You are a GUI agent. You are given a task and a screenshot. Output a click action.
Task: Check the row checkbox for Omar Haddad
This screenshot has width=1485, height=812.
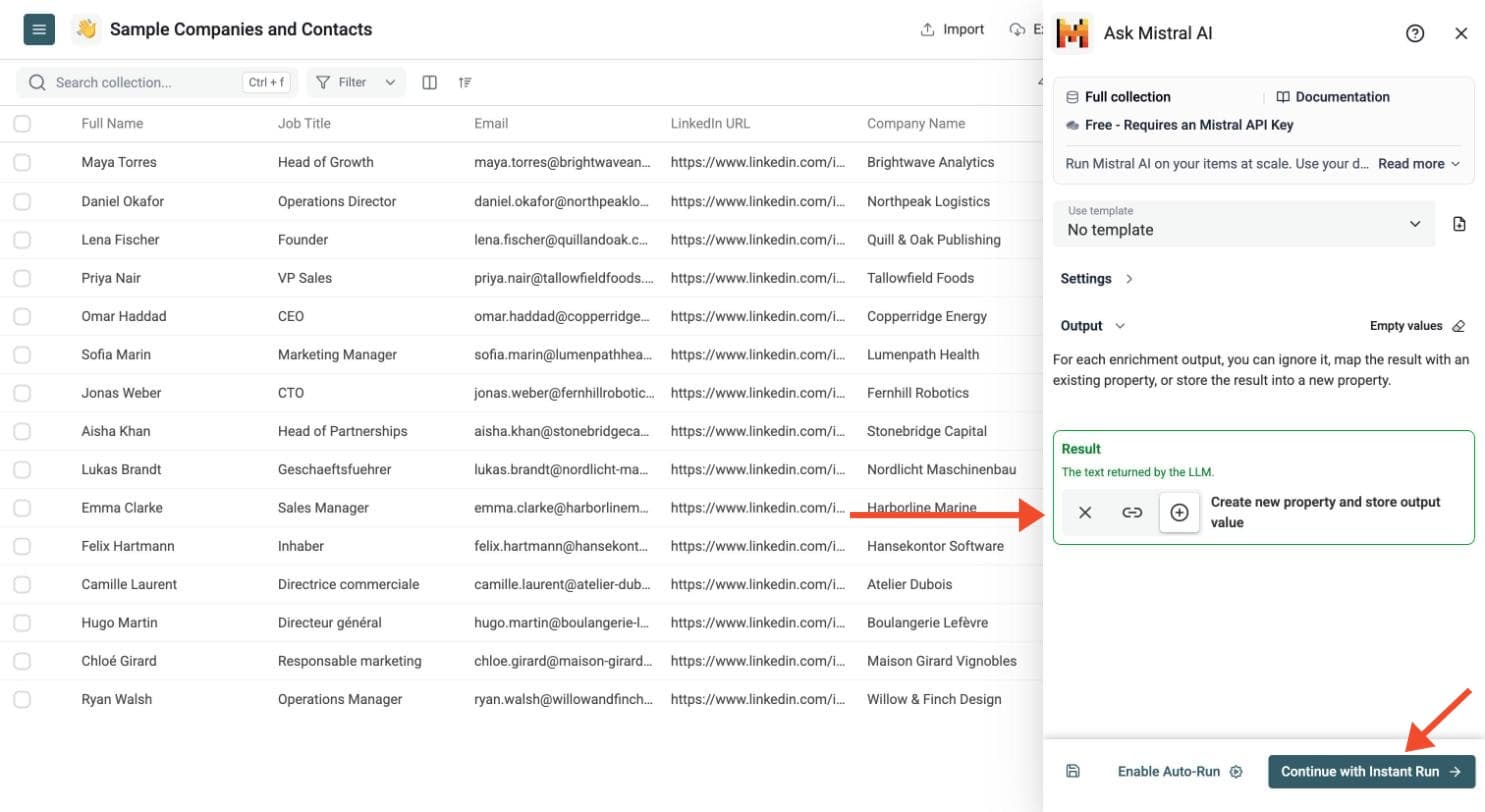(22, 316)
